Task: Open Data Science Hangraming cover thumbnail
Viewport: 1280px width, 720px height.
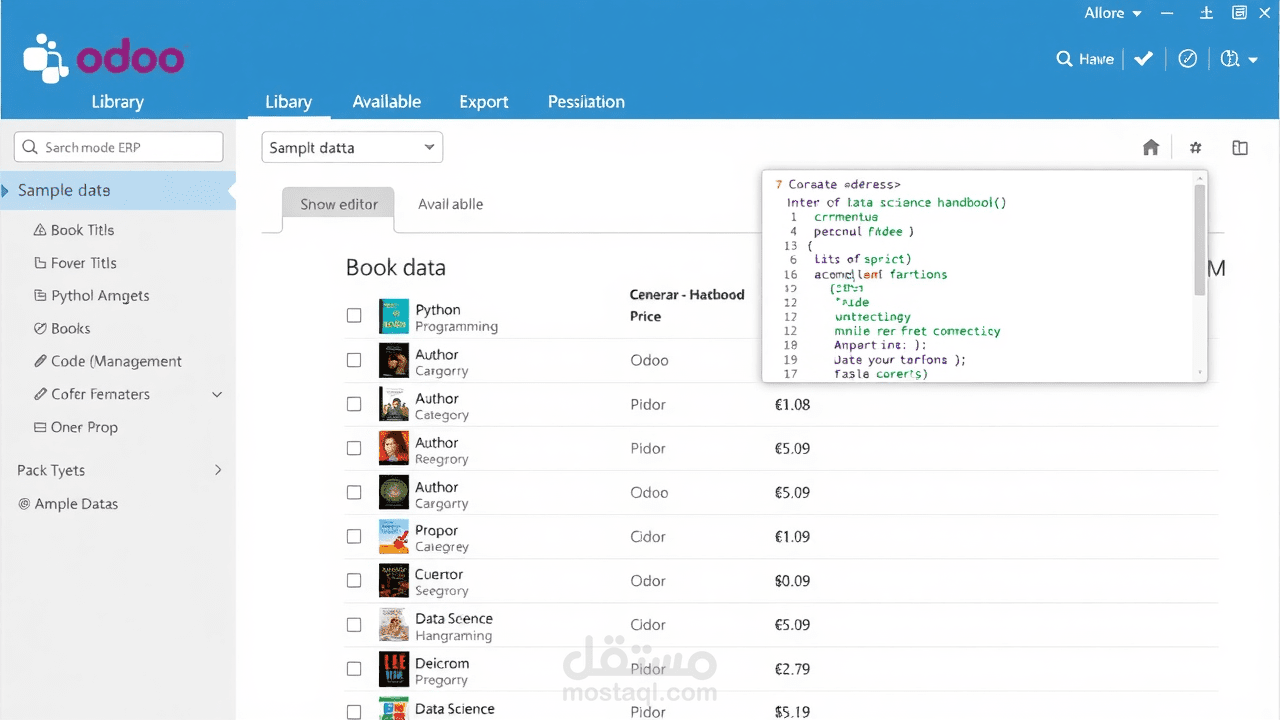Action: [394, 625]
